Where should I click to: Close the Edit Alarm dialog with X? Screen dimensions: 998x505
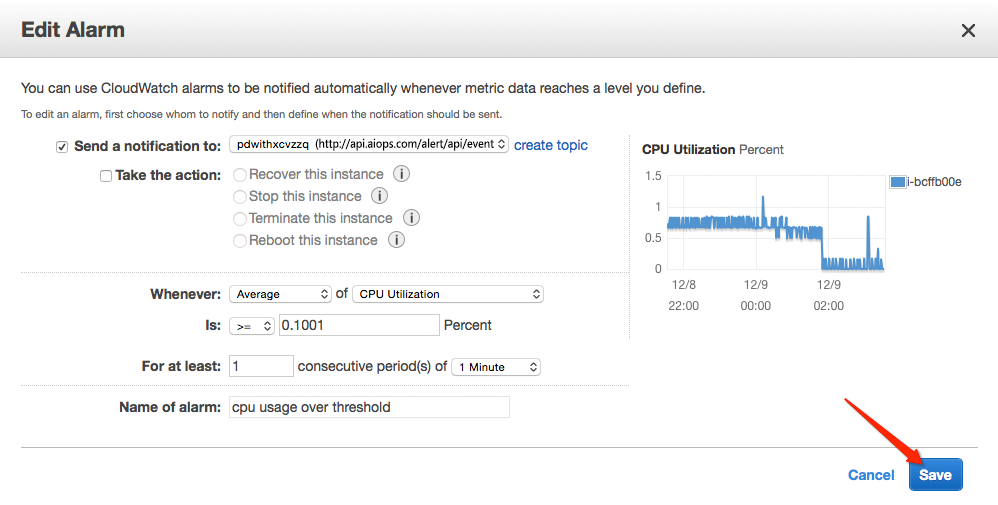click(968, 31)
